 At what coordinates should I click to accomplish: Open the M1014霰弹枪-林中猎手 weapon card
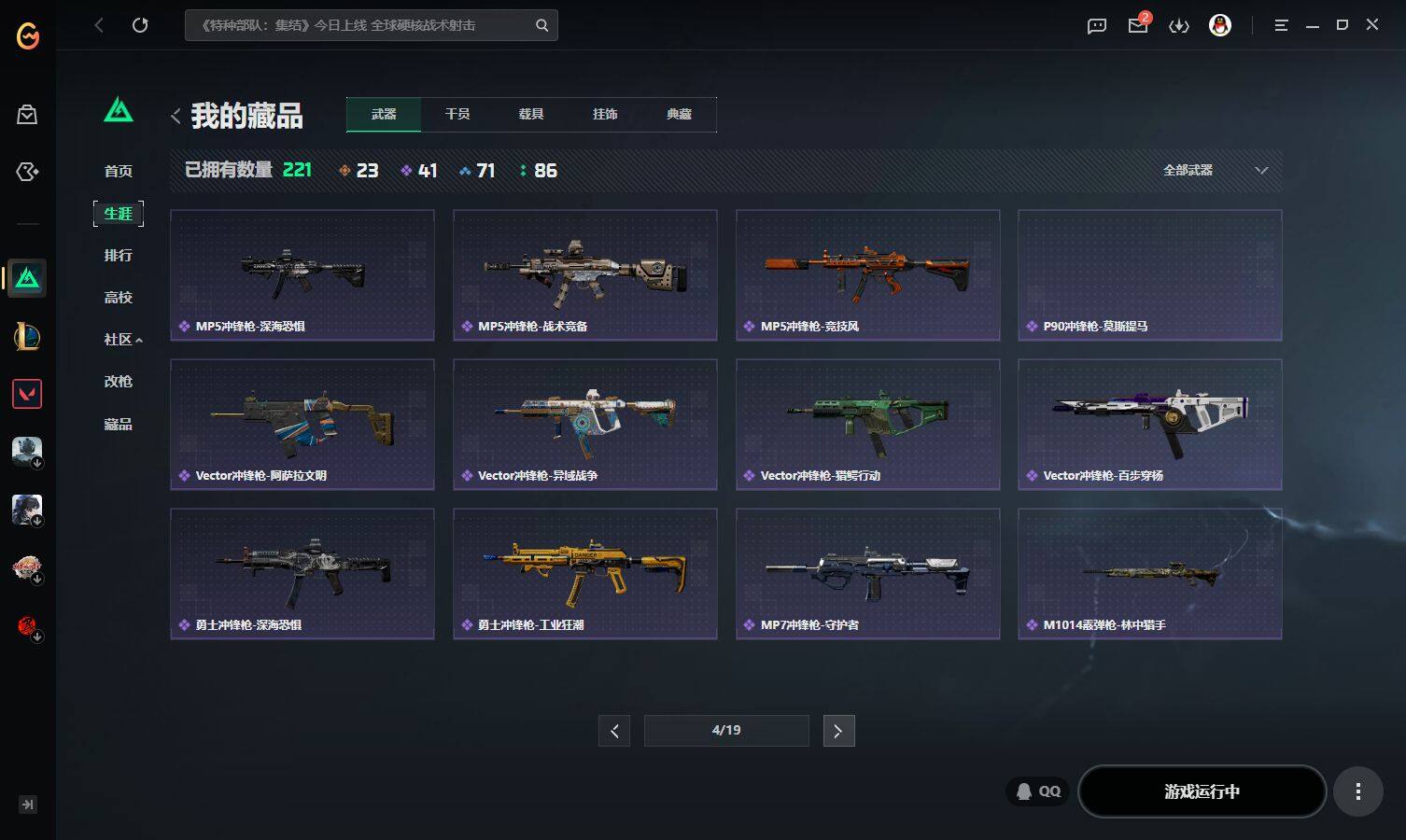coord(1150,574)
